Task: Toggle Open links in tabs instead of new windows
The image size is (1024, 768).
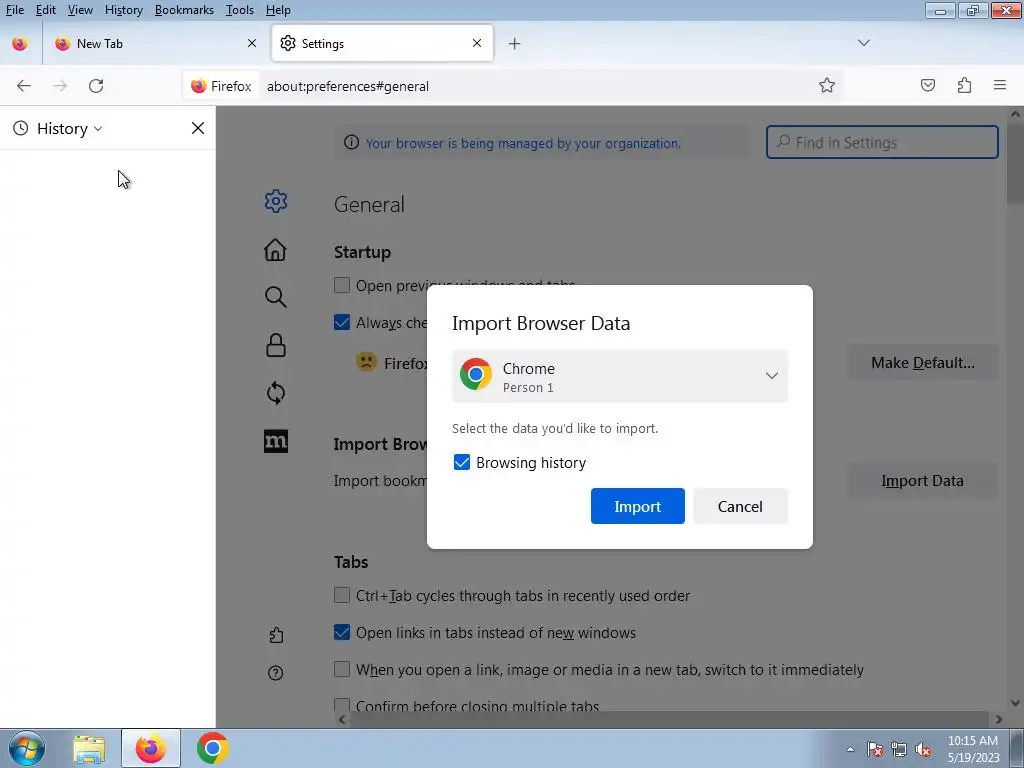Action: (x=342, y=632)
